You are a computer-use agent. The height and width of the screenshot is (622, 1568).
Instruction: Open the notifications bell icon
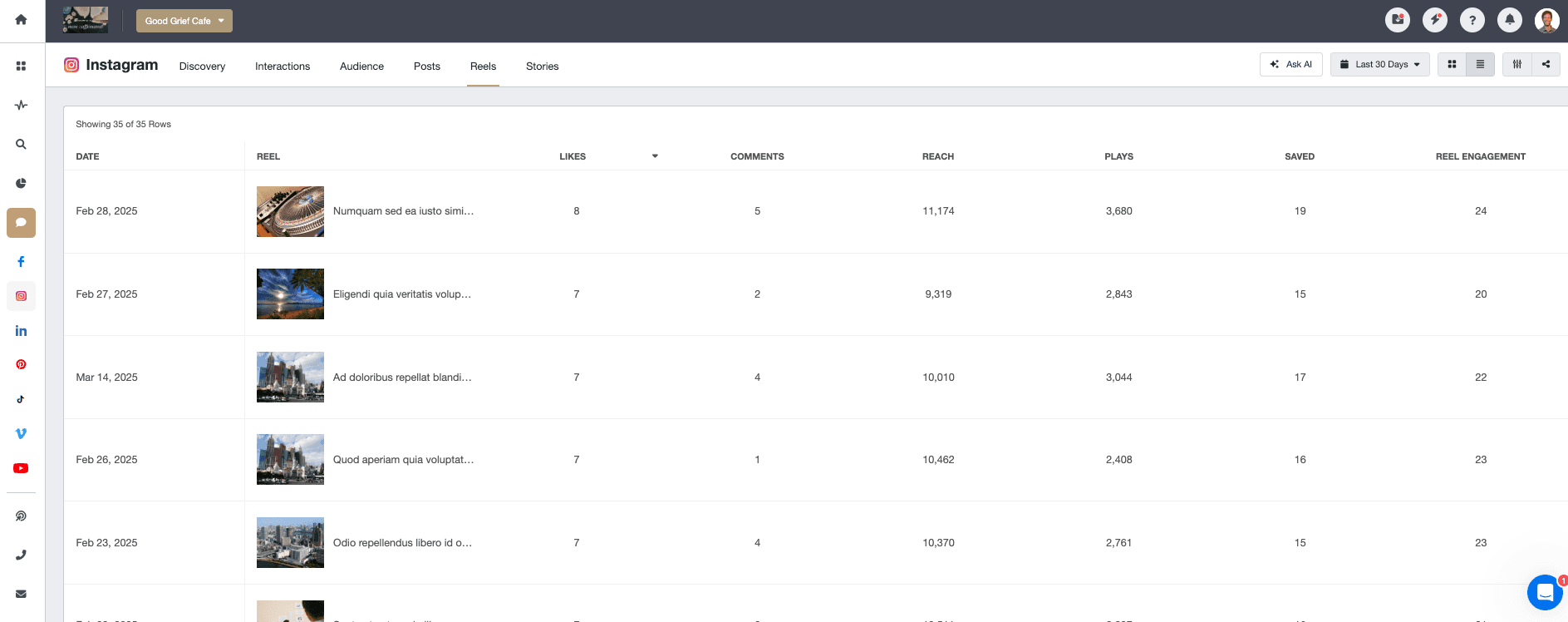pyautogui.click(x=1510, y=19)
